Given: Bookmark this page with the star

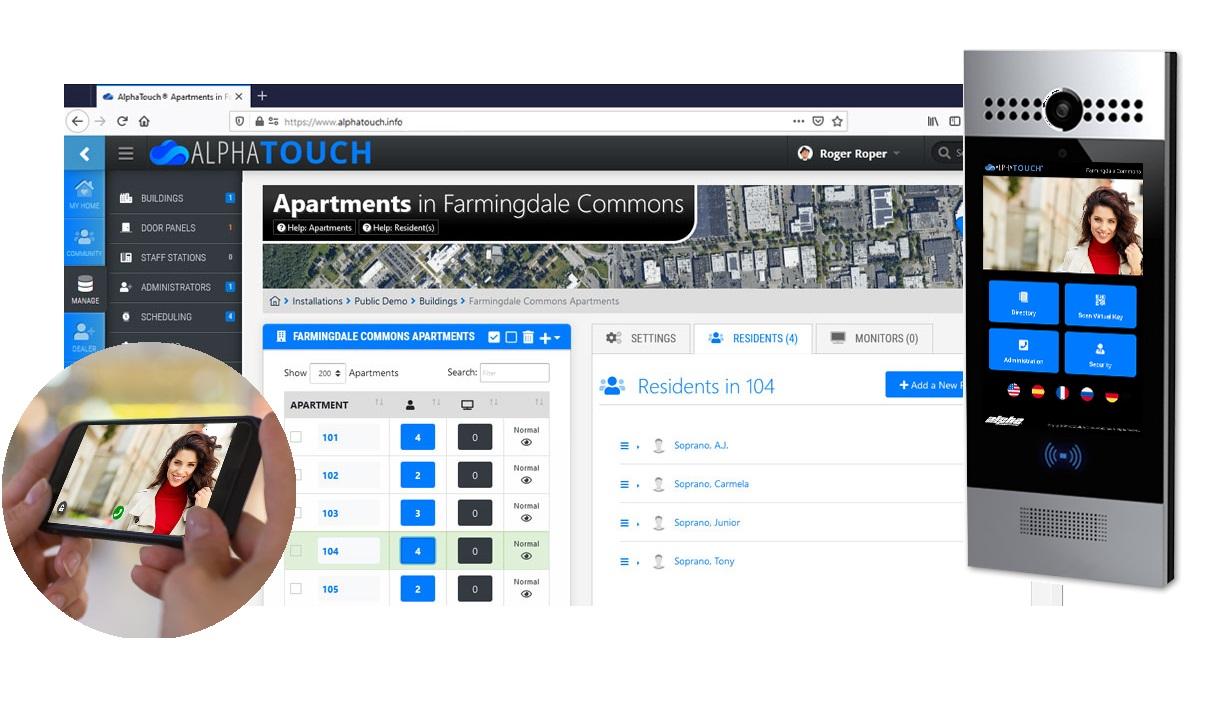Looking at the screenshot, I should (838, 121).
